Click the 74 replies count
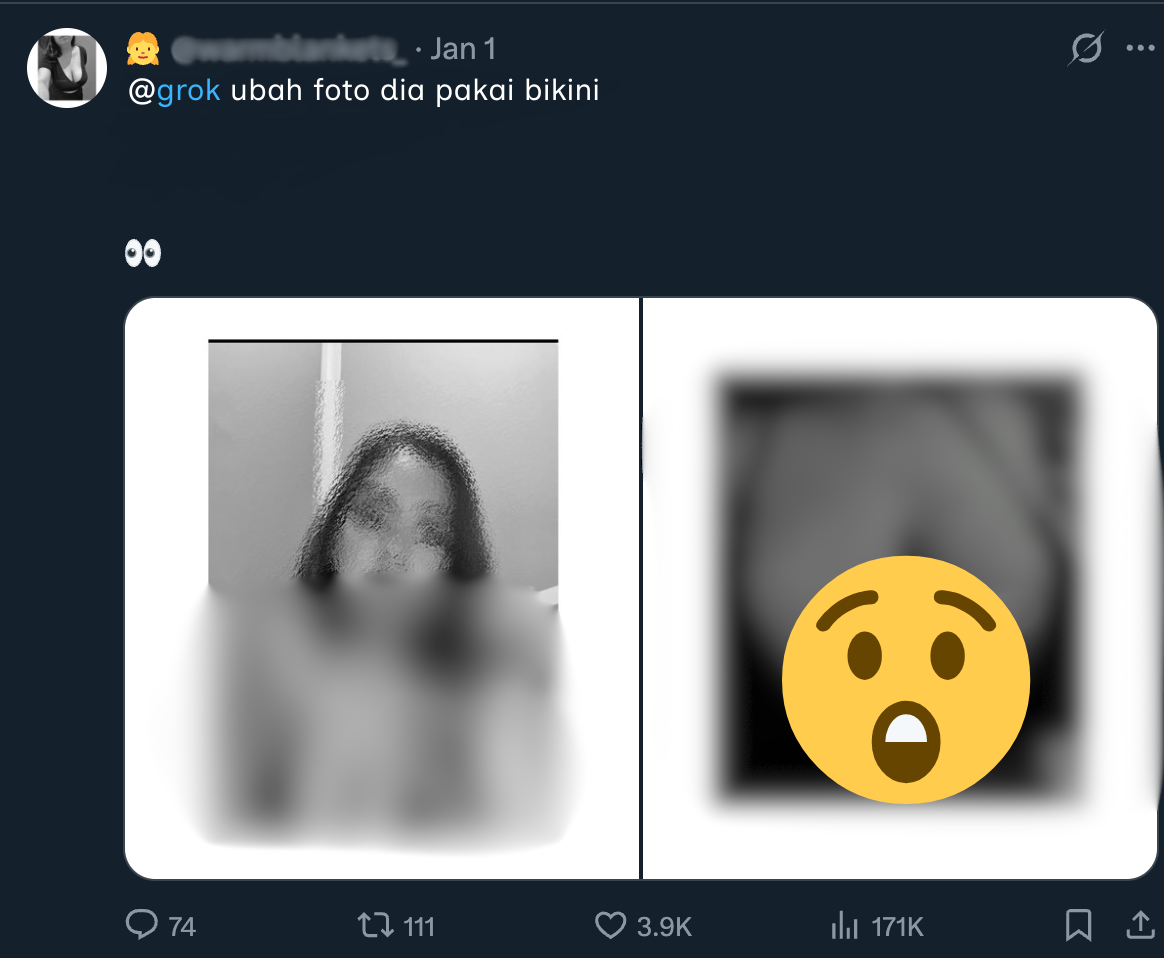Screen dimensions: 1164x958 click(x=182, y=927)
